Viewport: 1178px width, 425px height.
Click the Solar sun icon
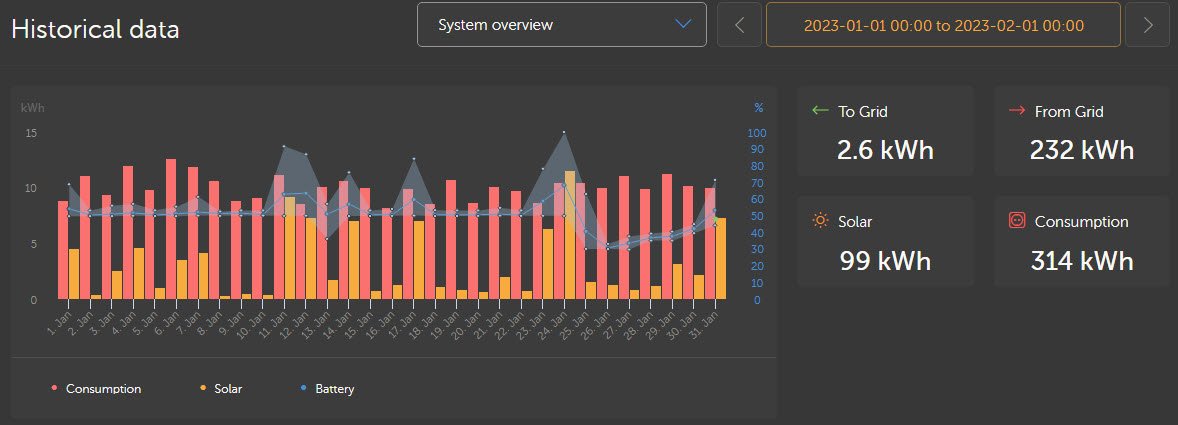pos(821,221)
